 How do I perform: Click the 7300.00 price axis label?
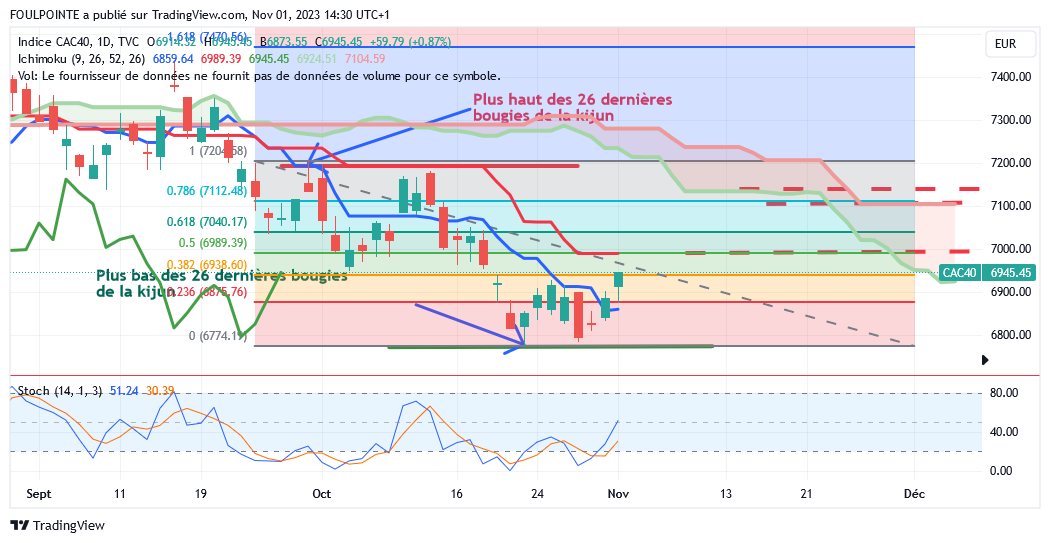click(x=1010, y=120)
